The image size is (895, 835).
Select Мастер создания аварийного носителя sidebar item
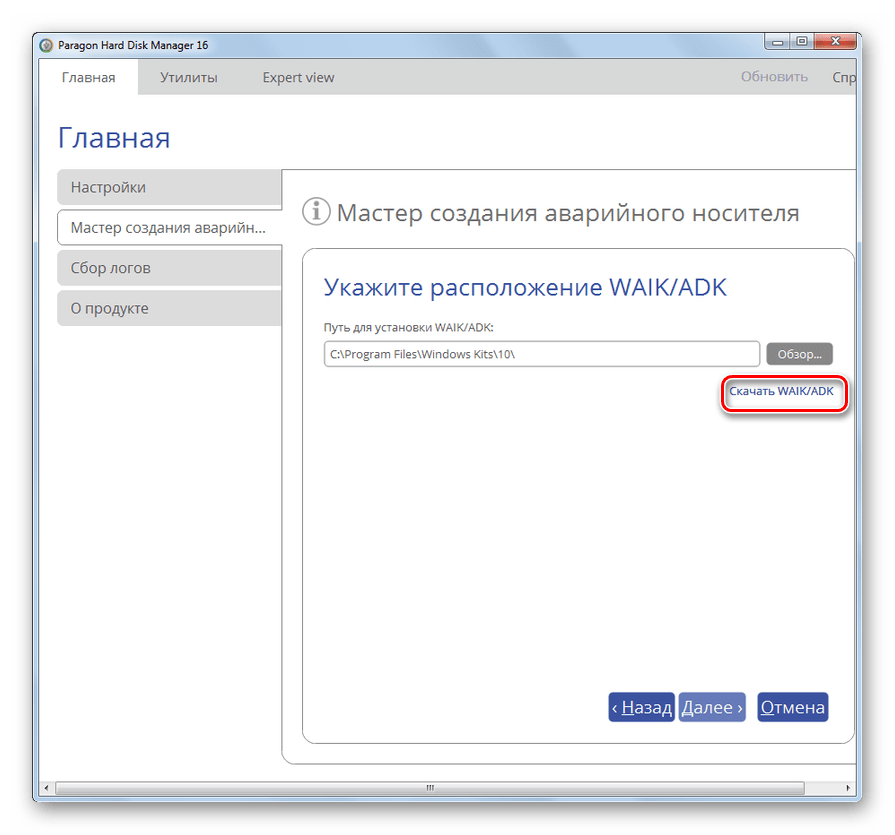168,228
